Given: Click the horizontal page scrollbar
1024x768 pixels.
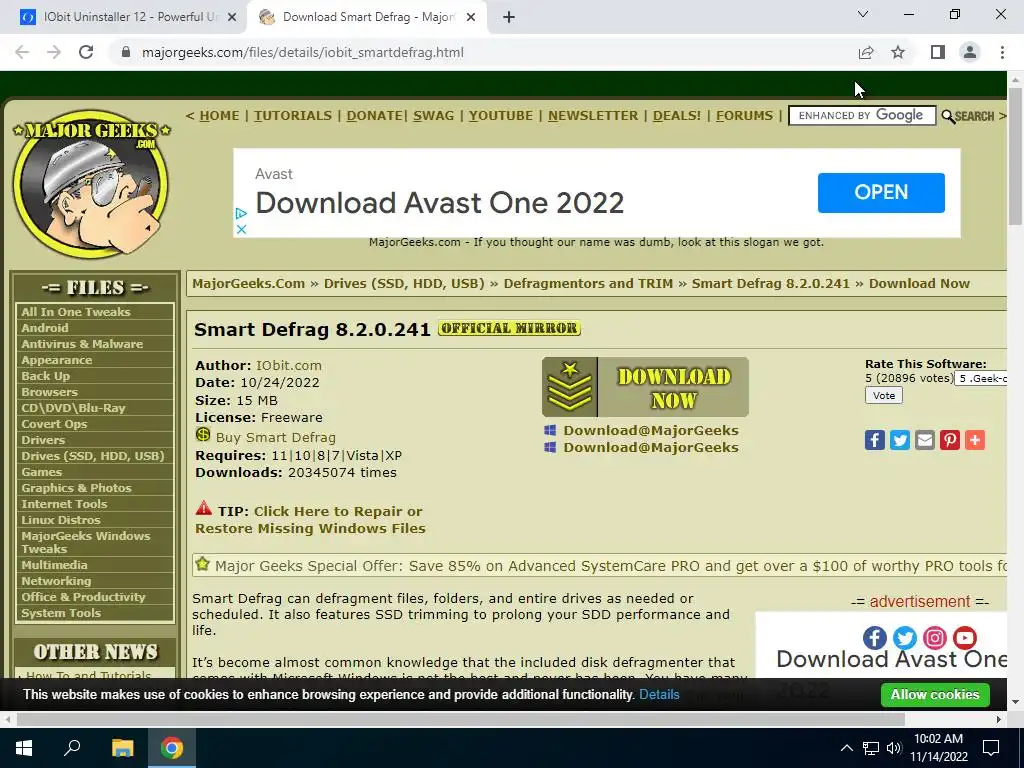Looking at the screenshot, I should click(460, 720).
